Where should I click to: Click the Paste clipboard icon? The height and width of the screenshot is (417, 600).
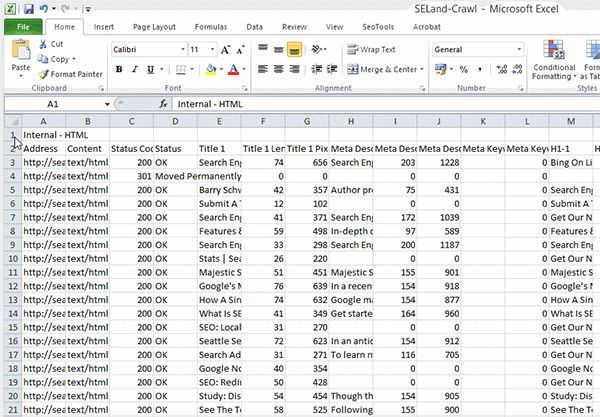tap(20, 53)
